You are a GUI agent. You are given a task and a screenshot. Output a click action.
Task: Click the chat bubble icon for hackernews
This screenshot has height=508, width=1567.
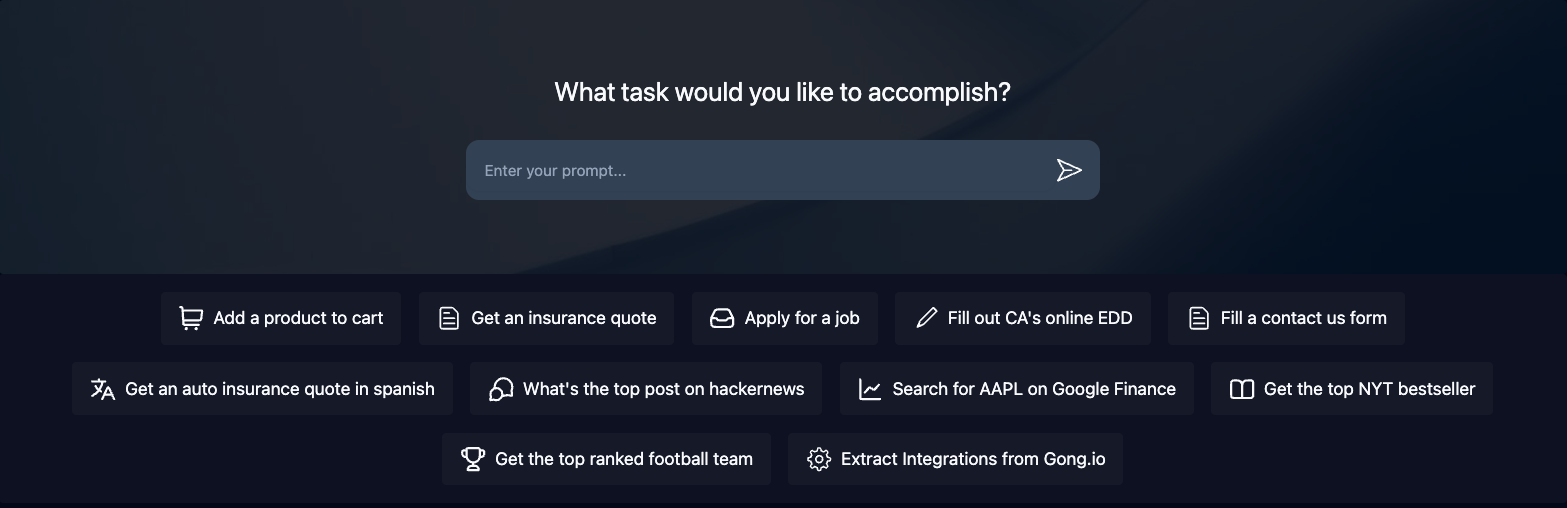500,389
